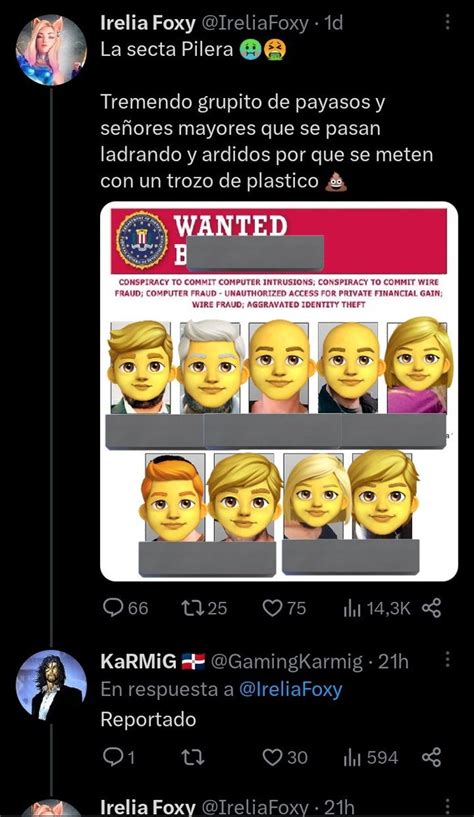Viewport: 474px width, 817px height.
Task: Open the 1d timestamp of the main tweet
Action: [333, 23]
